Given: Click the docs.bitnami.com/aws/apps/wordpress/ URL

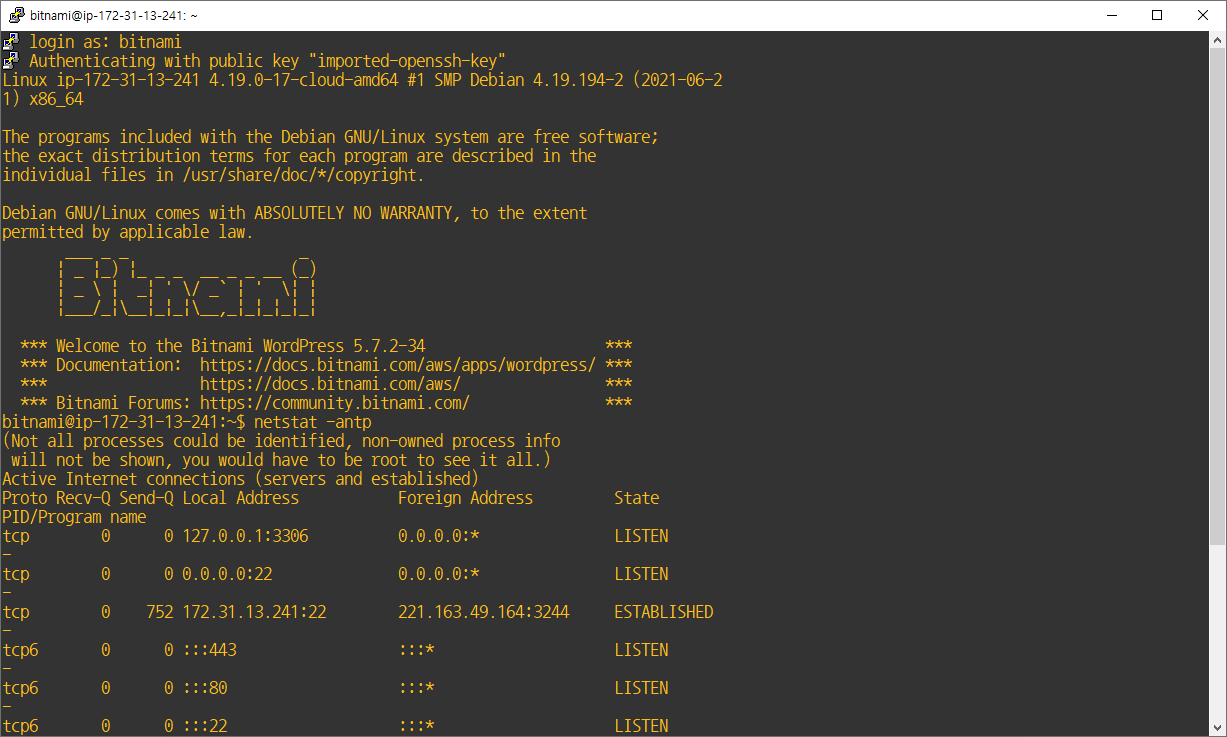Looking at the screenshot, I should click(398, 365).
